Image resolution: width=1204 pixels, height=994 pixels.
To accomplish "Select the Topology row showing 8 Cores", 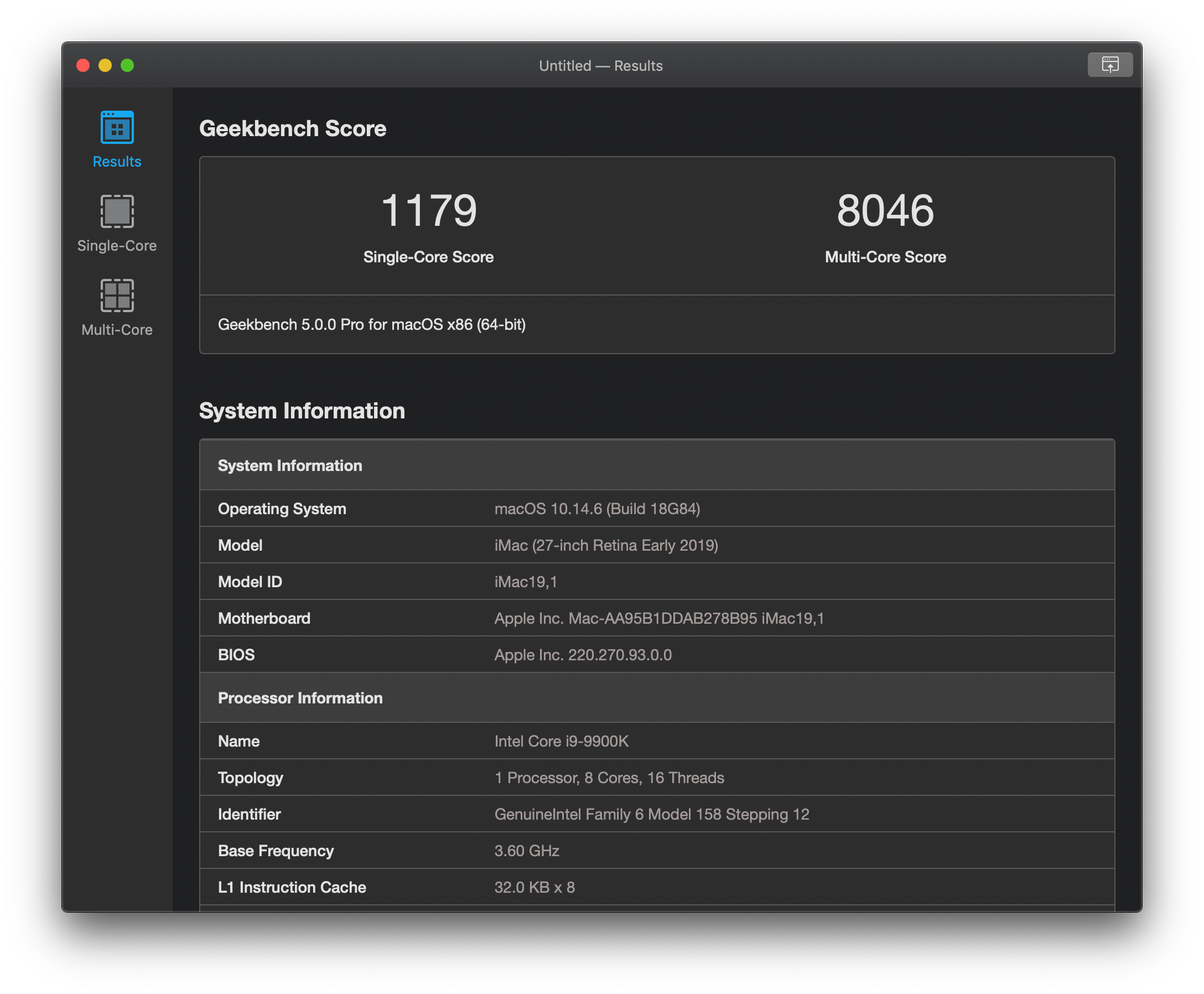I will pos(609,778).
